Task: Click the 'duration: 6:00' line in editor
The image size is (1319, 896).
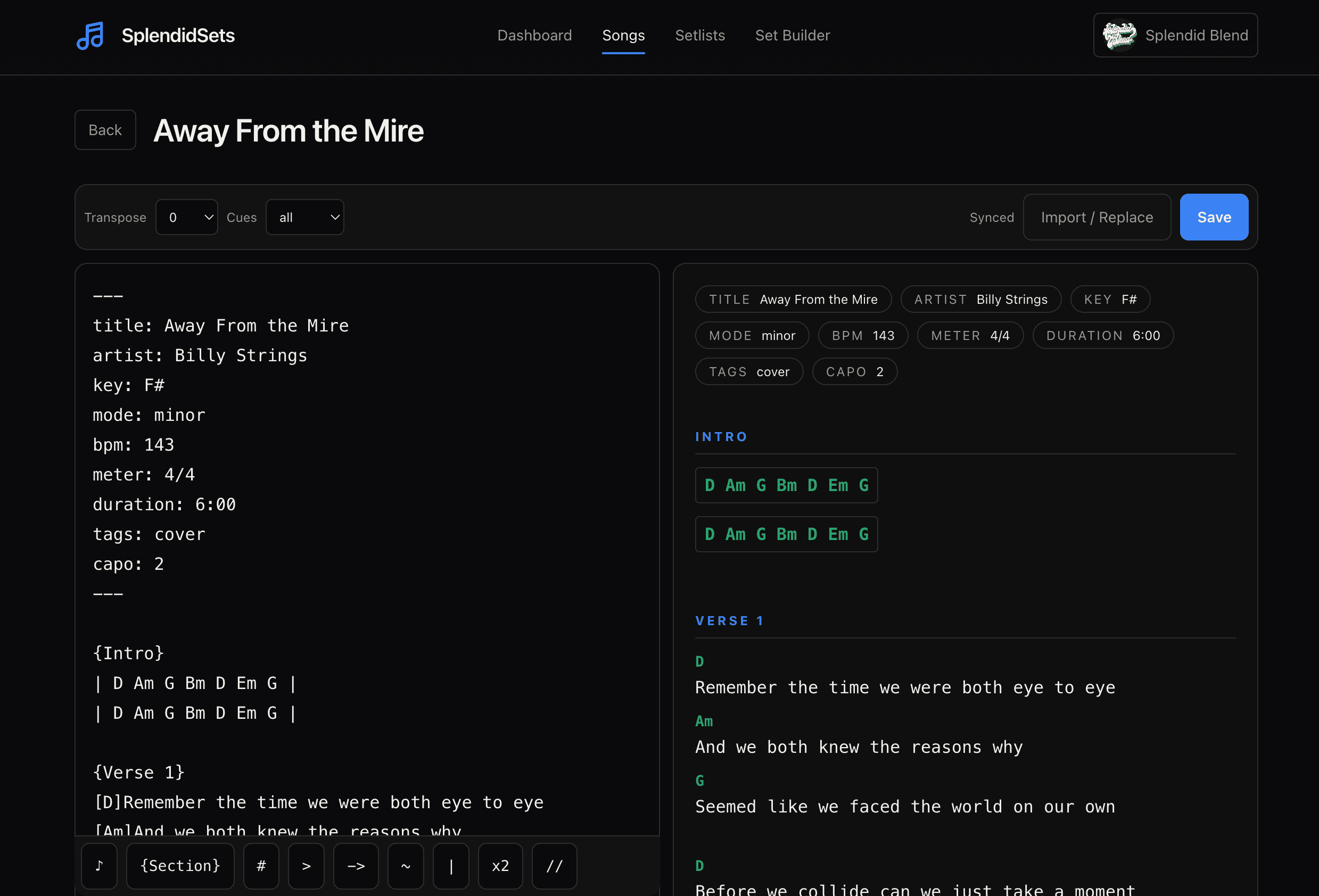Action: (x=164, y=504)
